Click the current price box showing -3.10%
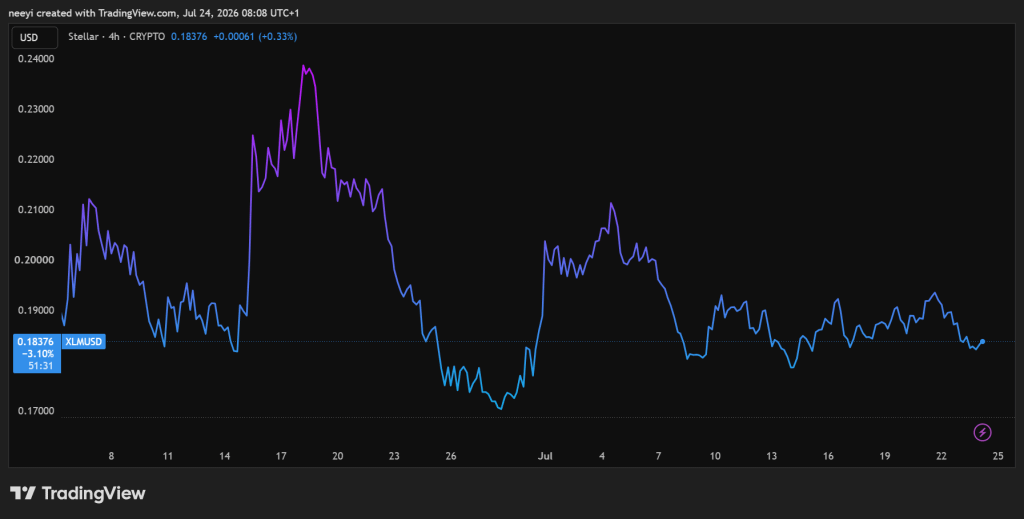Screen dimensions: 1024x519 [37, 354]
